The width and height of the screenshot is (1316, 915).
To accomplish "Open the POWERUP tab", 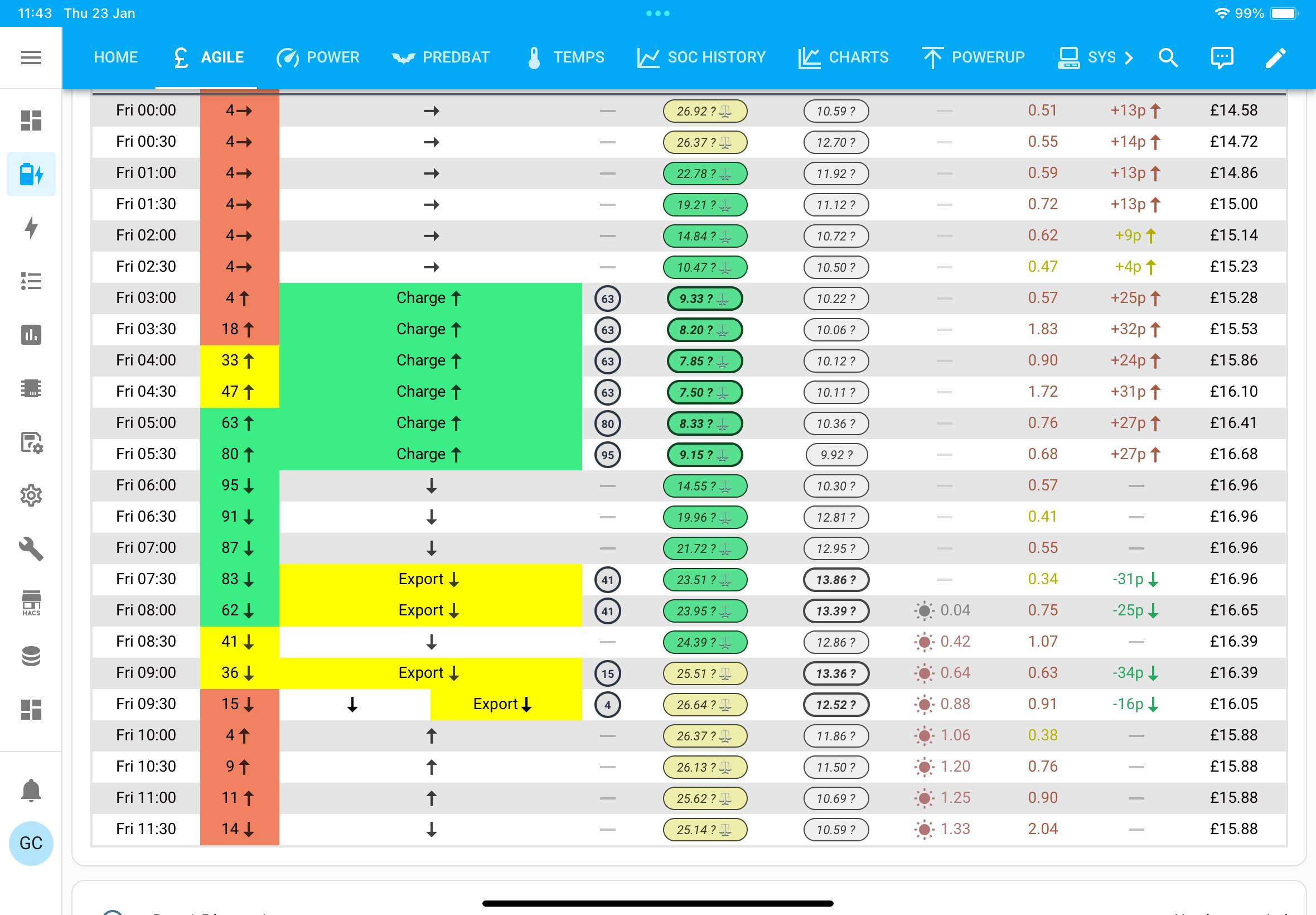I will (974, 57).
